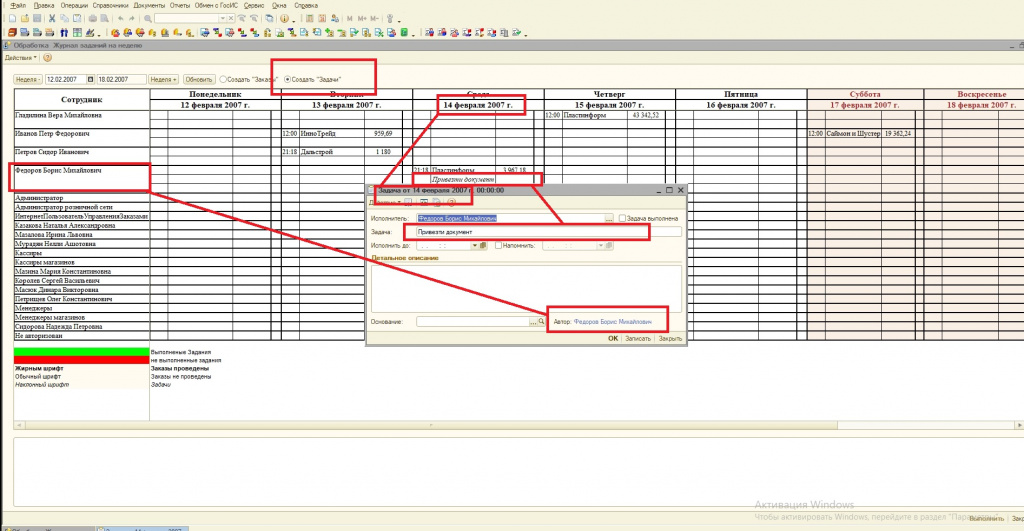Open the Calculator icon in toolbar
The height and width of the screenshot is (531, 1024).
[310, 18]
